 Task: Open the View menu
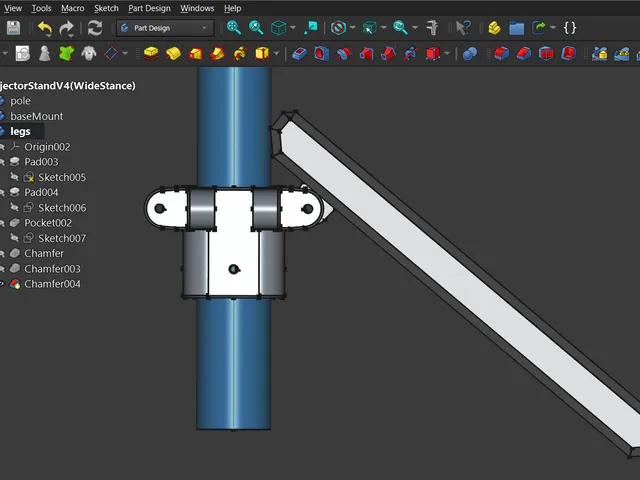13,8
